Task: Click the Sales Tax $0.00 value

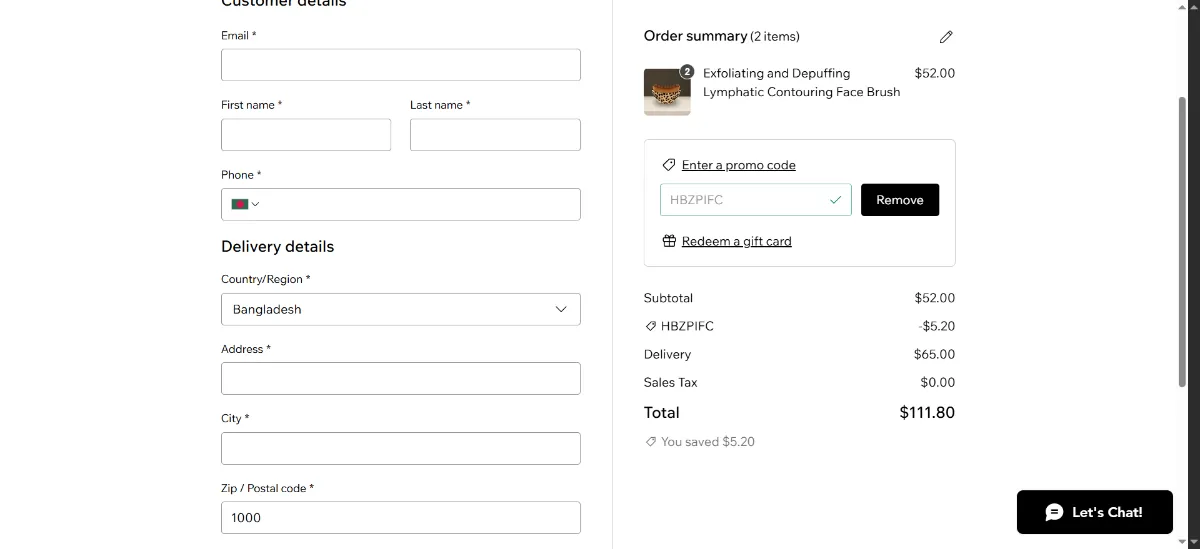Action: (937, 382)
